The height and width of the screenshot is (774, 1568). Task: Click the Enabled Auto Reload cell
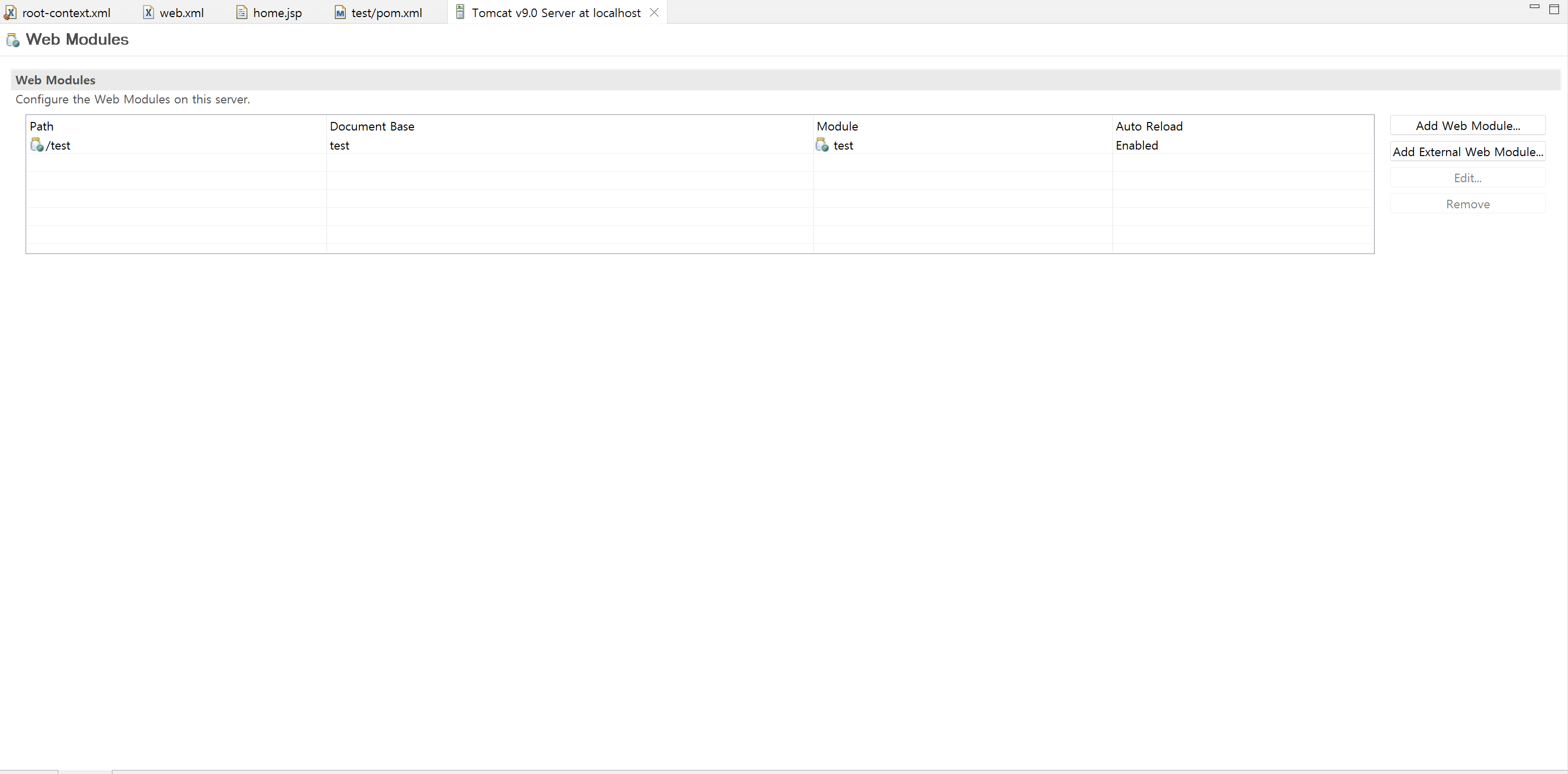(x=1243, y=146)
